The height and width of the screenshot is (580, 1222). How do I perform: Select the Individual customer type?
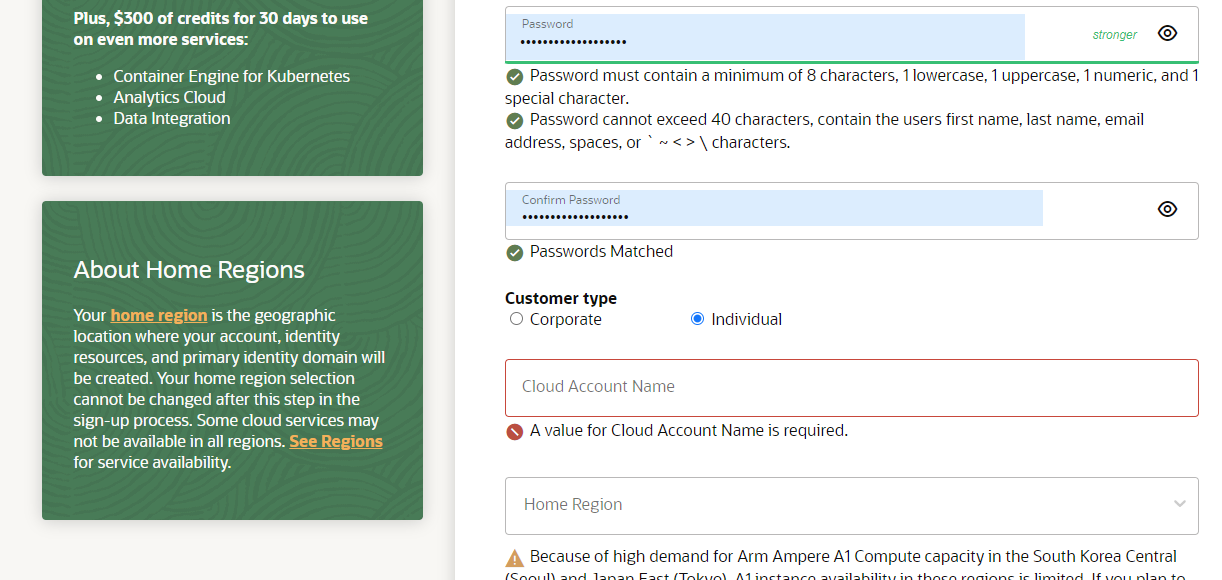click(x=696, y=318)
